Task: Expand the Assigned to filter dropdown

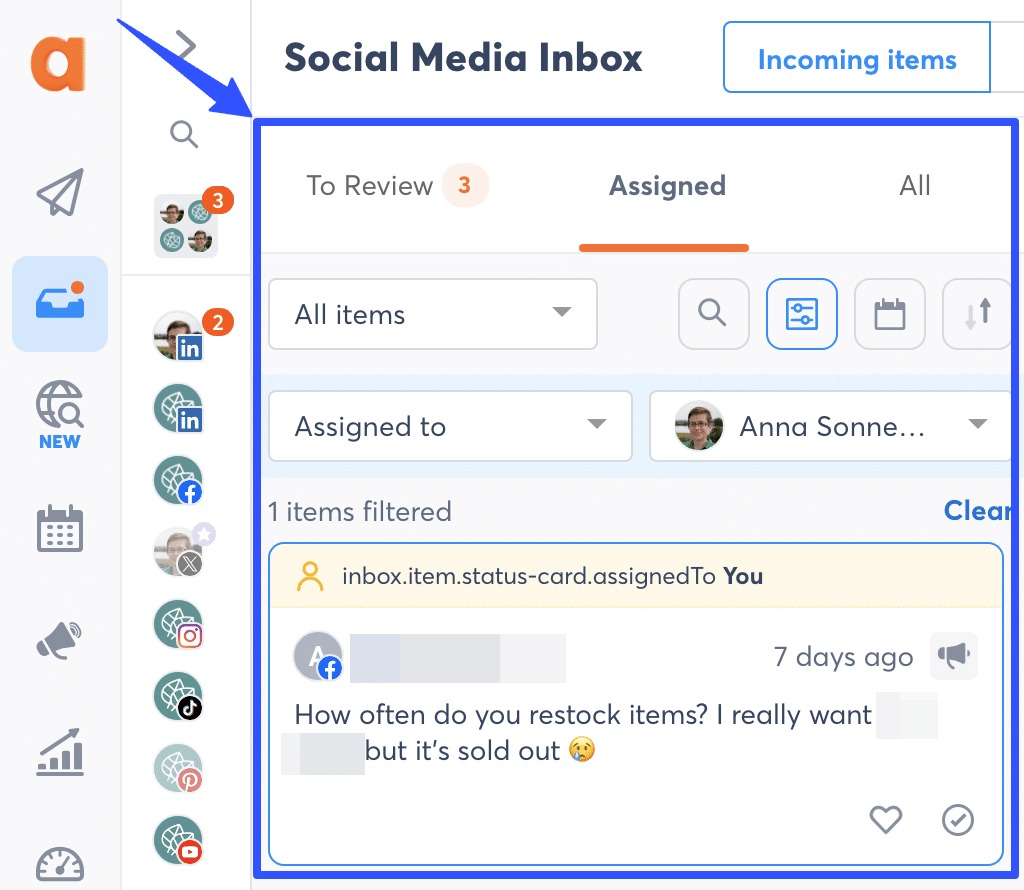Action: tap(450, 426)
